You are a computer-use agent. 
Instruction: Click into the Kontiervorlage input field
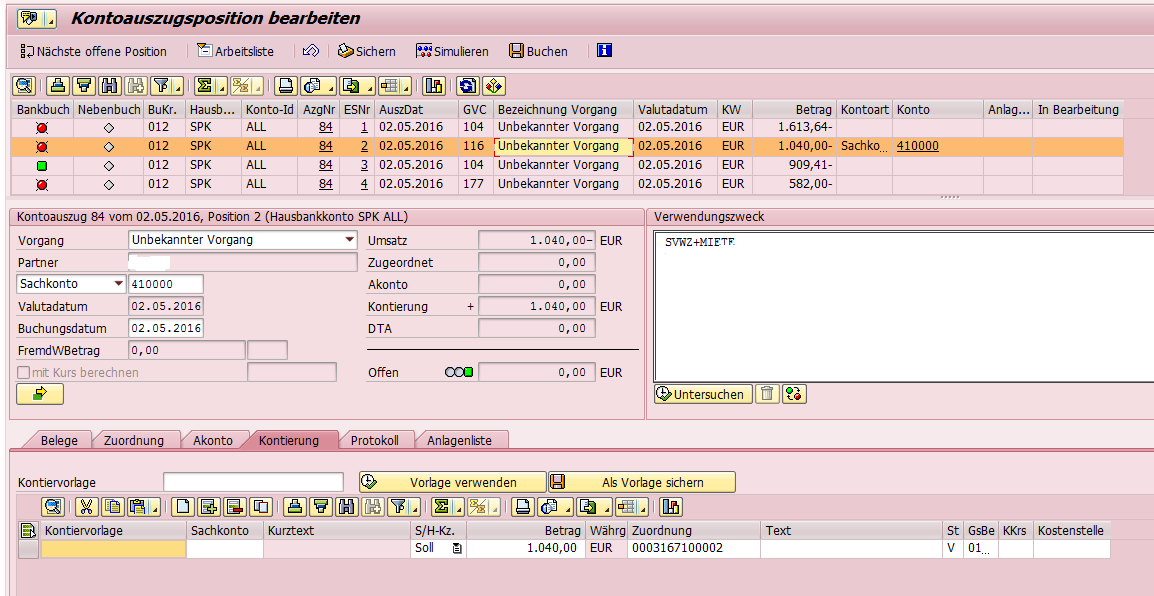pos(252,482)
